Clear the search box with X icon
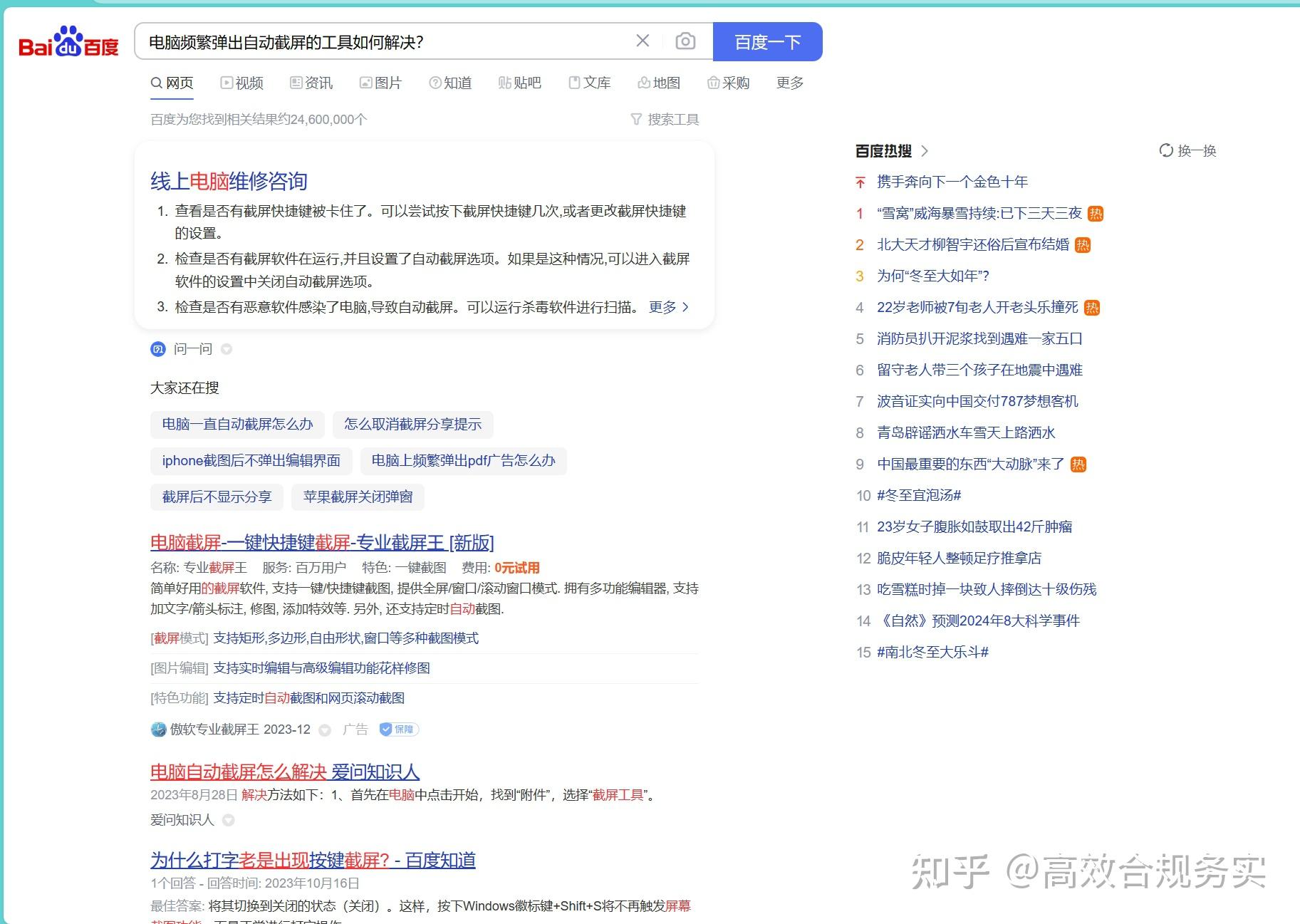The image size is (1300, 924). click(x=643, y=41)
